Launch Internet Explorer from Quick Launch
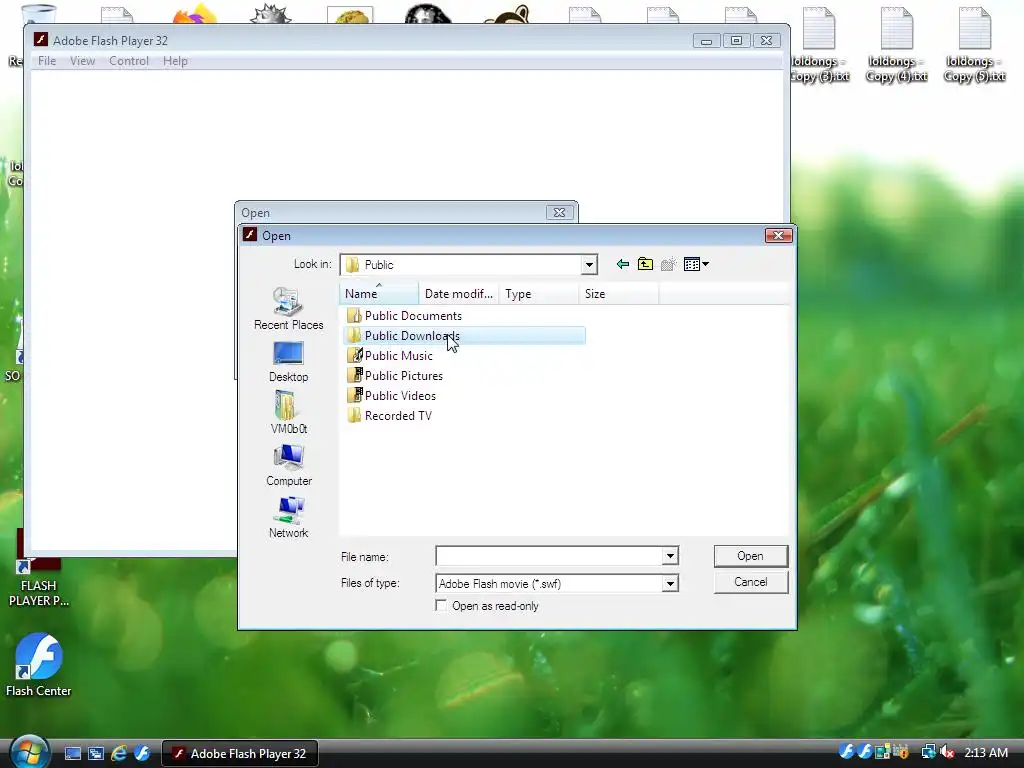 (x=119, y=754)
